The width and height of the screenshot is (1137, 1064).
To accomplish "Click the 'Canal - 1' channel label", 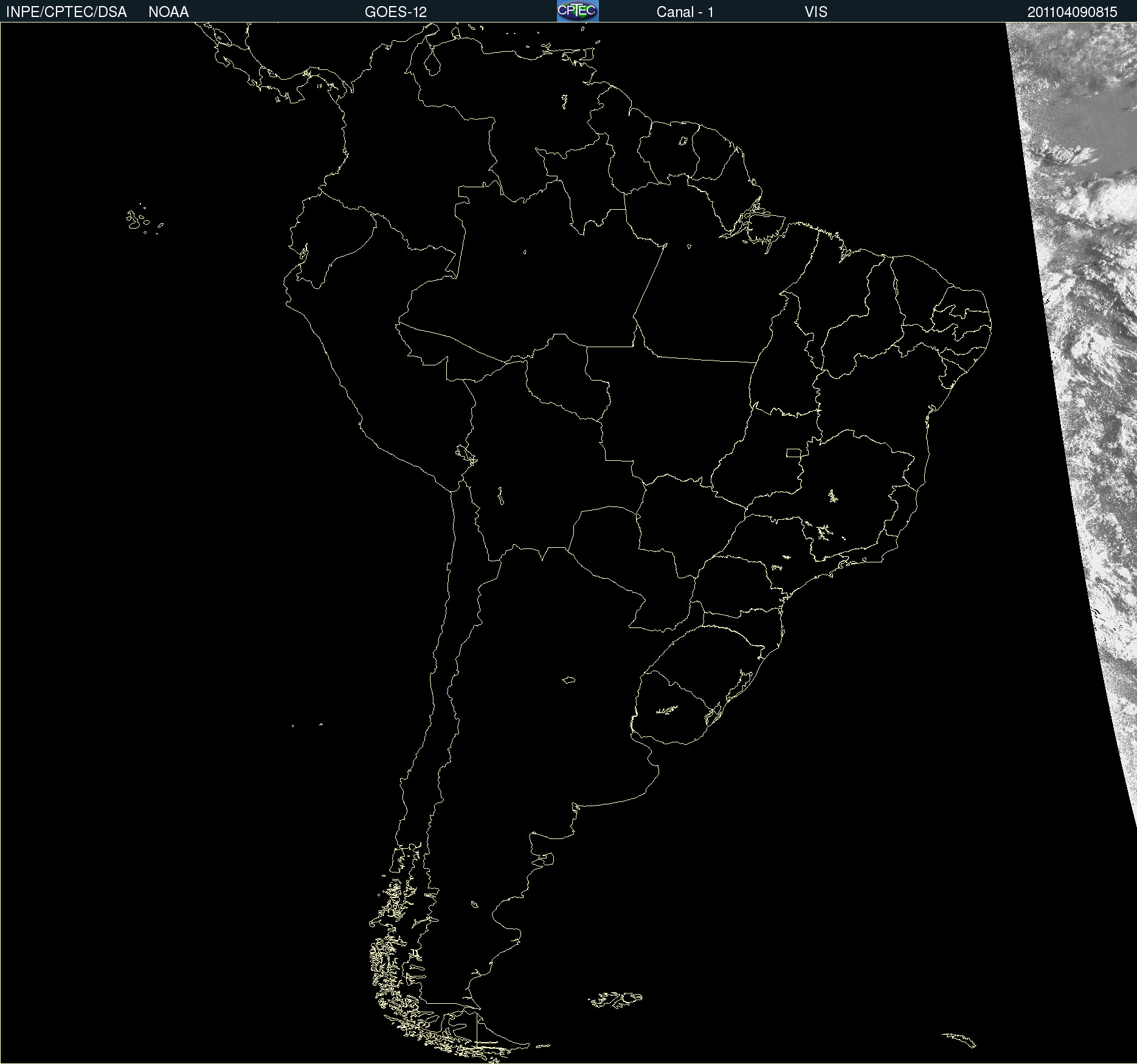I will point(685,12).
